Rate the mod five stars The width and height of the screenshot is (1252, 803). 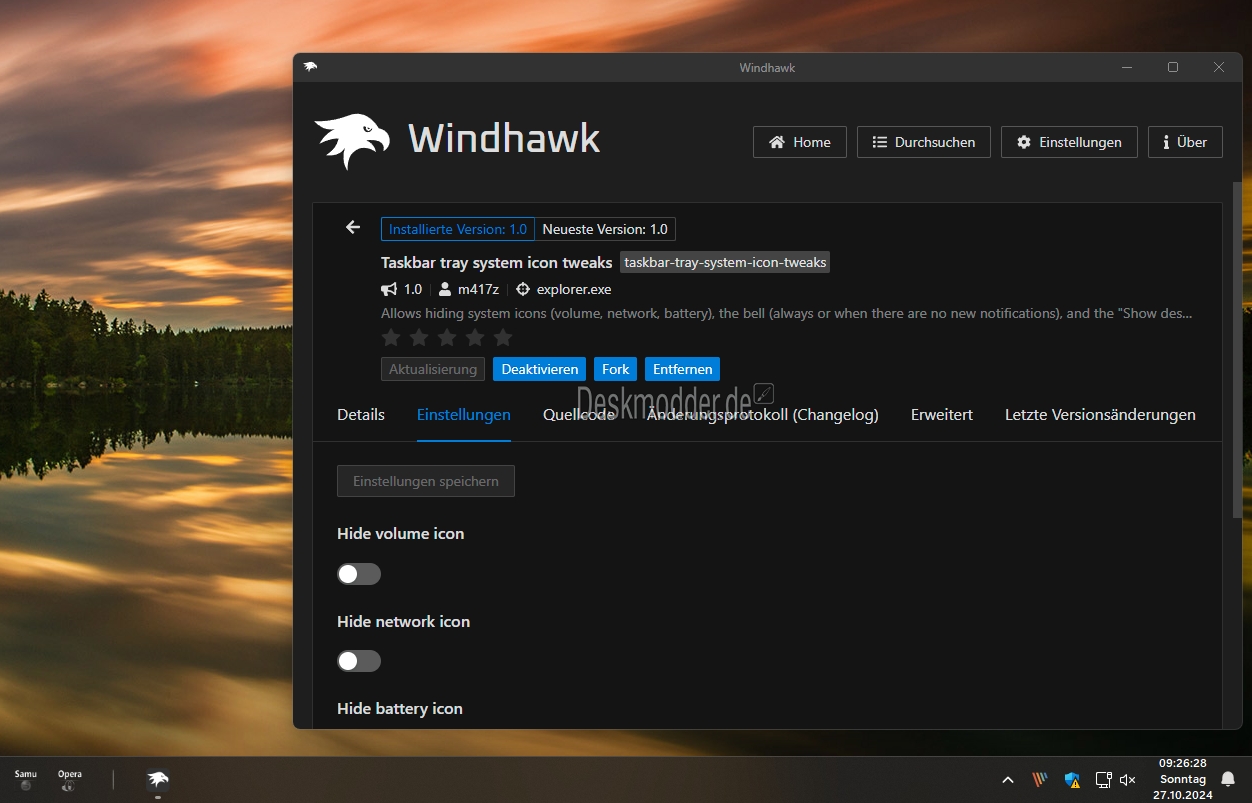click(x=503, y=338)
